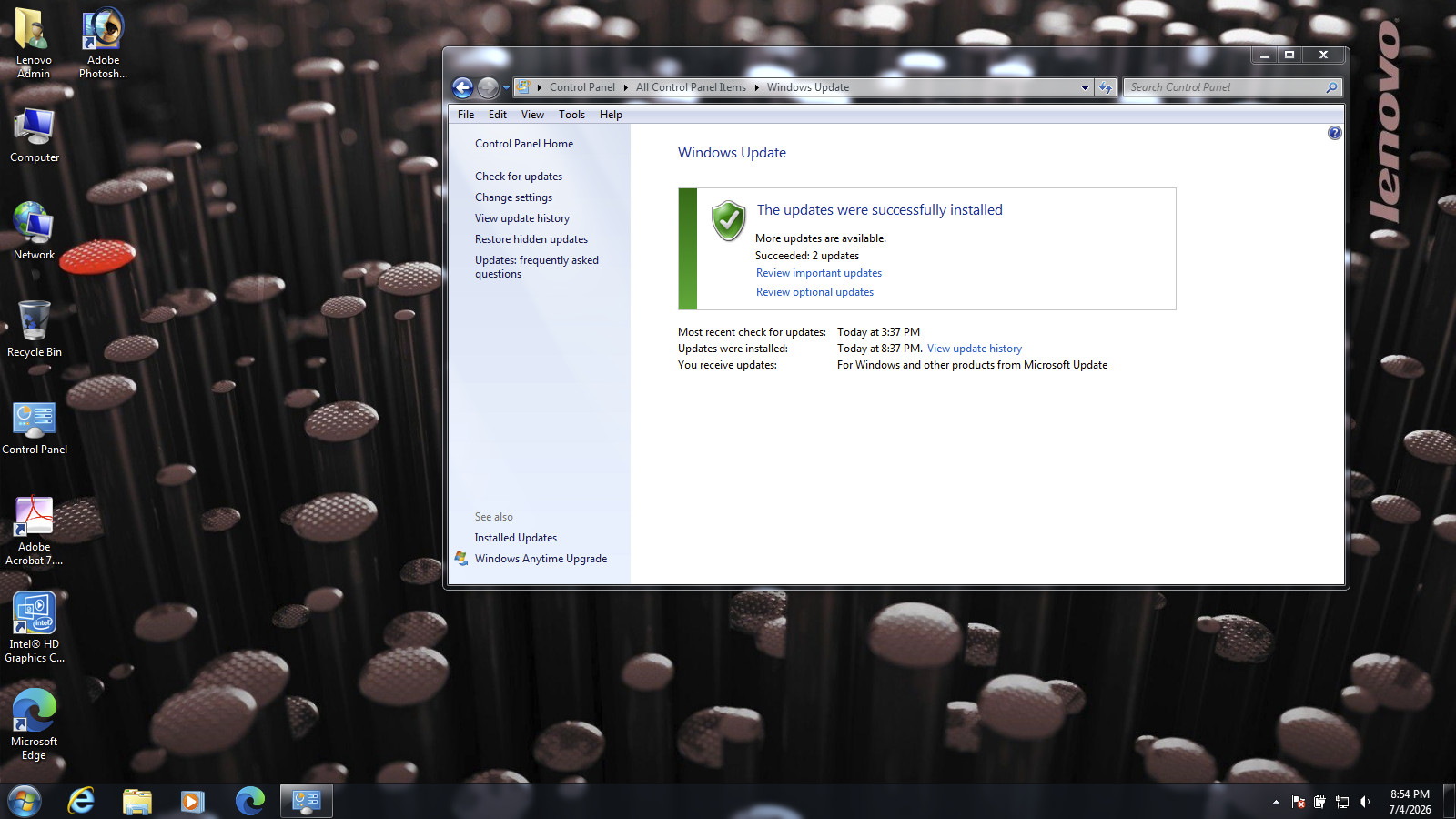The height and width of the screenshot is (819, 1456).
Task: Open View update history in sidebar
Action: pyautogui.click(x=522, y=218)
